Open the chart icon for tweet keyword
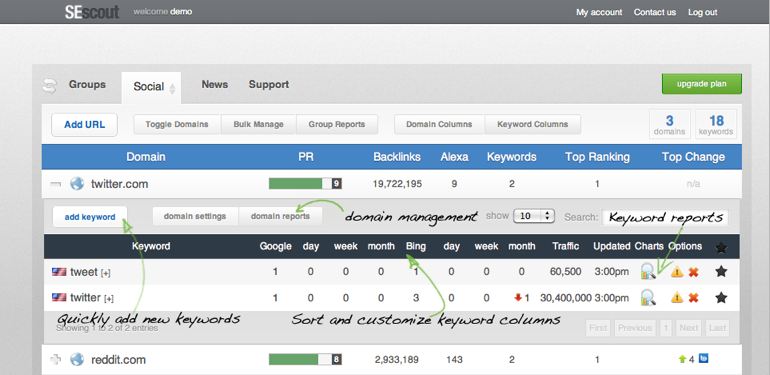 point(648,271)
